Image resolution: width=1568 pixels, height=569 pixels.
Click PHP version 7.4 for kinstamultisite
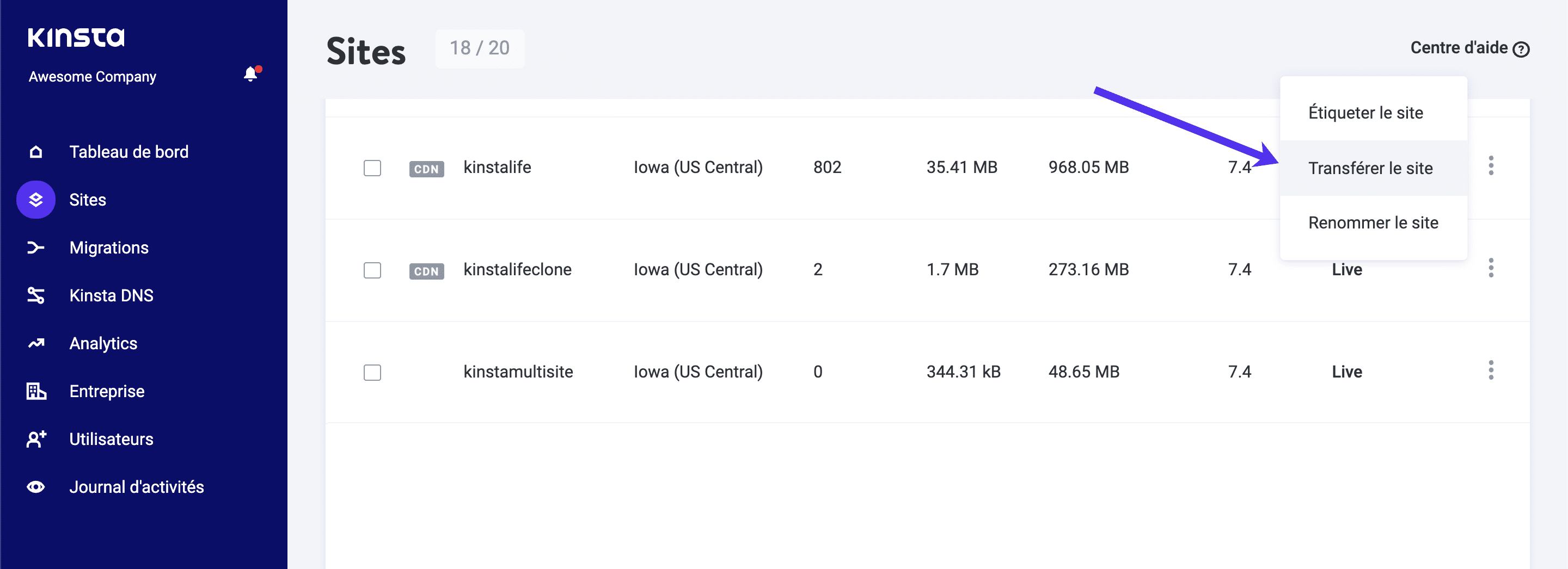tap(1239, 372)
